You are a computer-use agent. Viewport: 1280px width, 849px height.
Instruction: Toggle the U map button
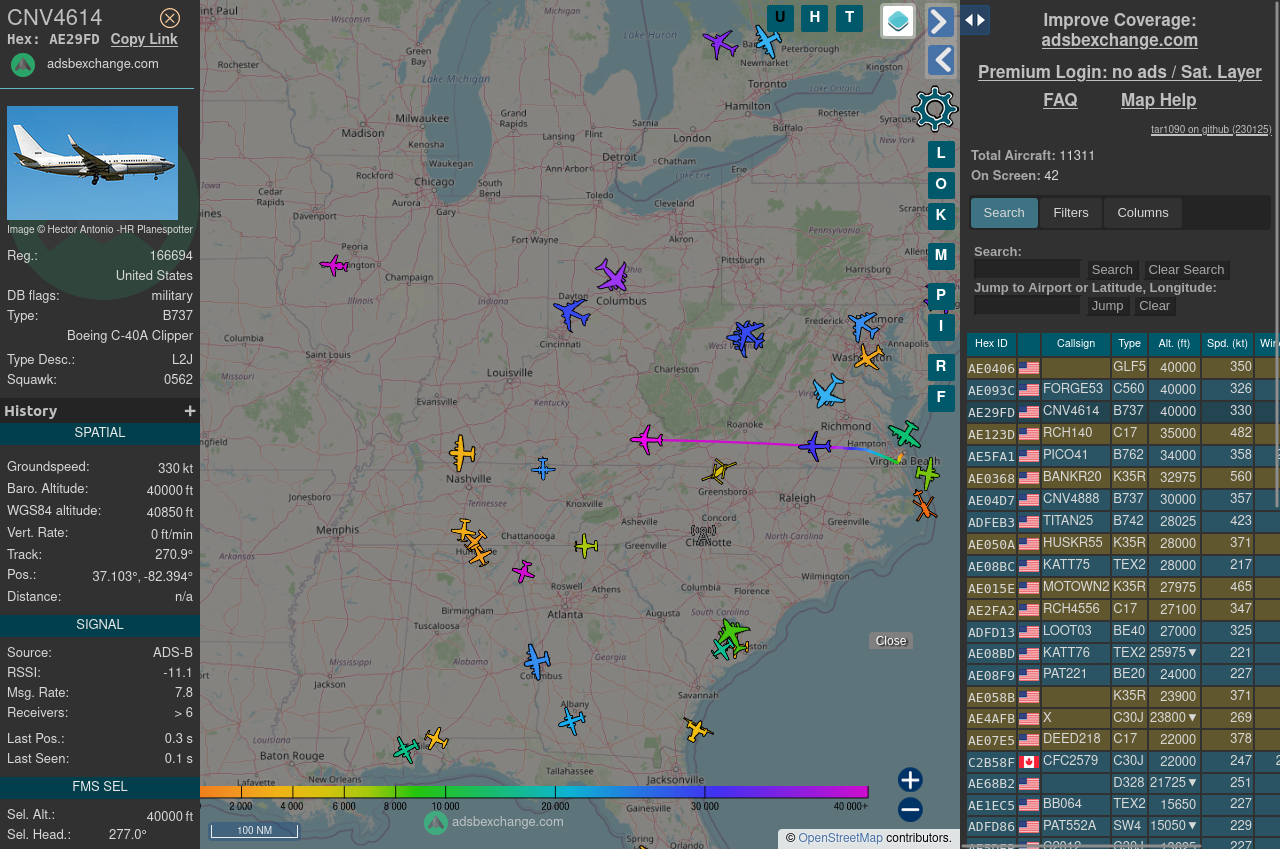click(780, 18)
